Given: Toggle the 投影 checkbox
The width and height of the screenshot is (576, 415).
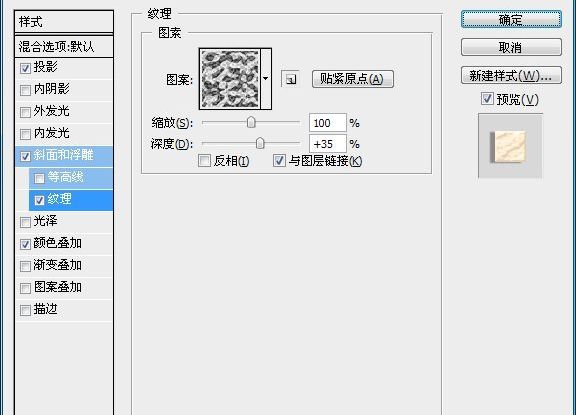Looking at the screenshot, I should [x=25, y=68].
